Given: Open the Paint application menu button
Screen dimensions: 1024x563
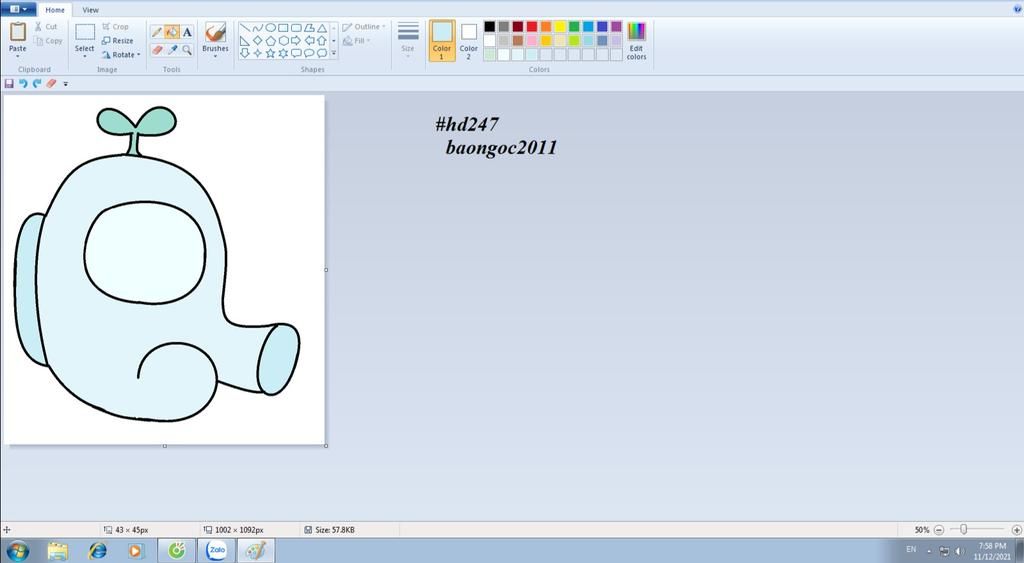Looking at the screenshot, I should point(18,9).
